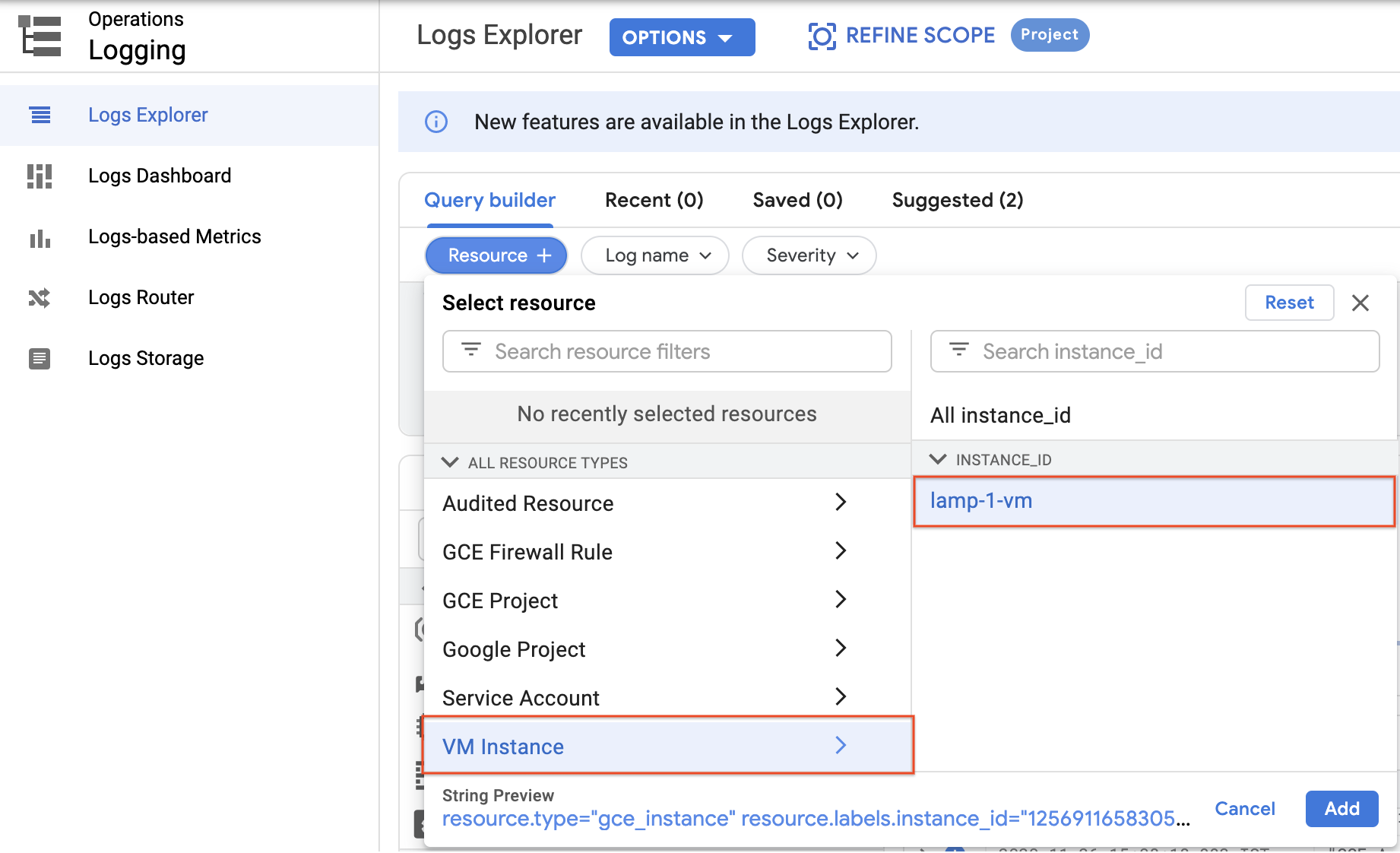
Task: Click the New features banner message
Action: (696, 122)
